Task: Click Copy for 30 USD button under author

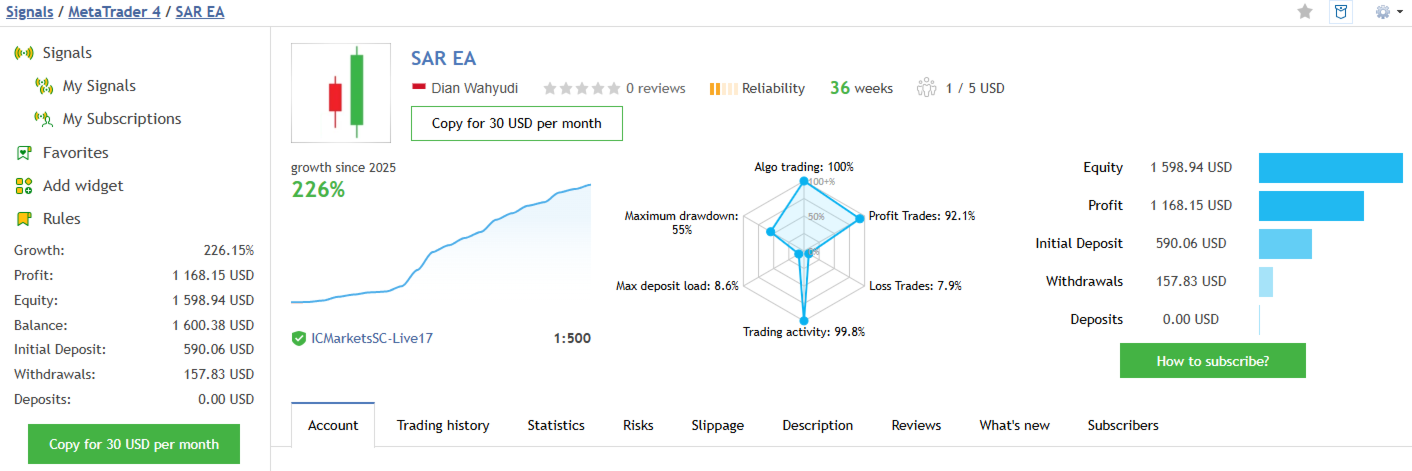Action: click(517, 124)
